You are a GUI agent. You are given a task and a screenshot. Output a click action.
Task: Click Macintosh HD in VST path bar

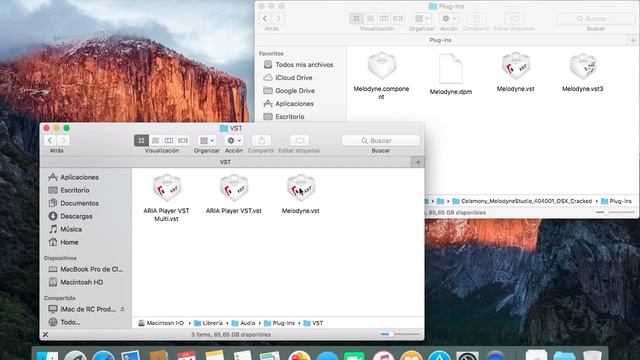click(161, 323)
